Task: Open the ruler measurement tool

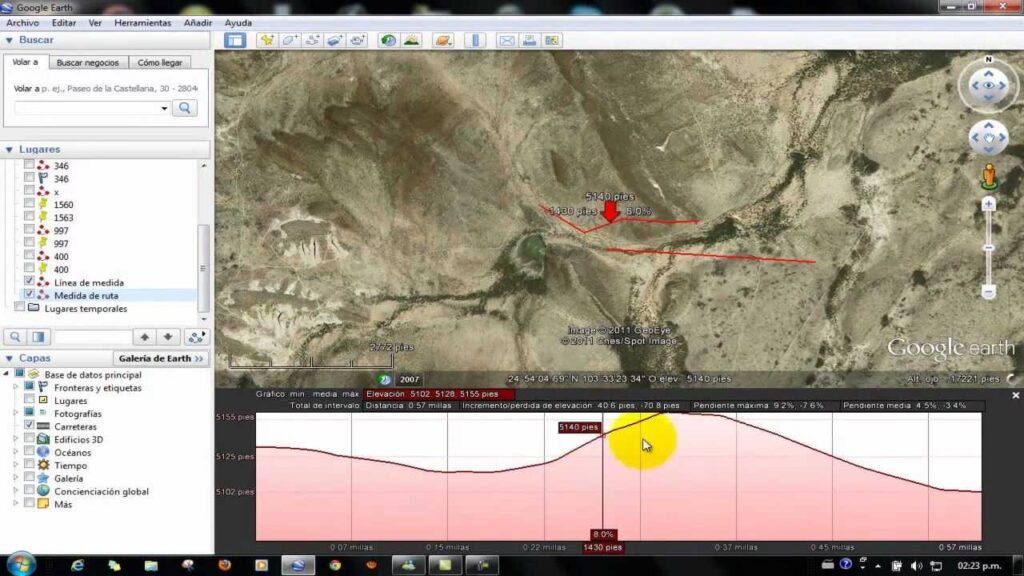Action: pyautogui.click(x=475, y=41)
